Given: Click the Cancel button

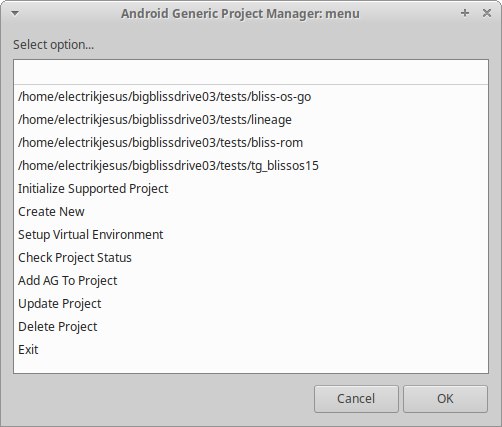Looking at the screenshot, I should 356,399.
